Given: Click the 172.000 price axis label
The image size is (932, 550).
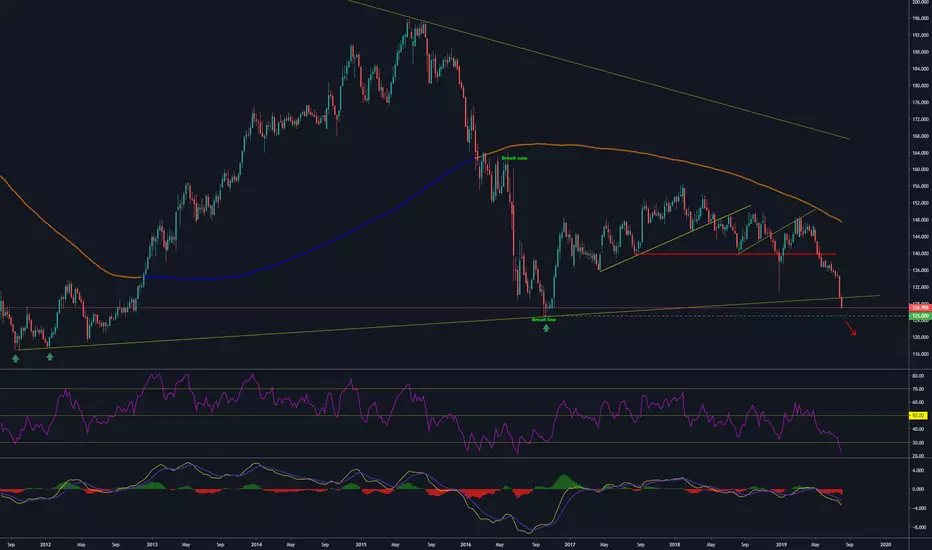Looking at the screenshot, I should [920, 119].
